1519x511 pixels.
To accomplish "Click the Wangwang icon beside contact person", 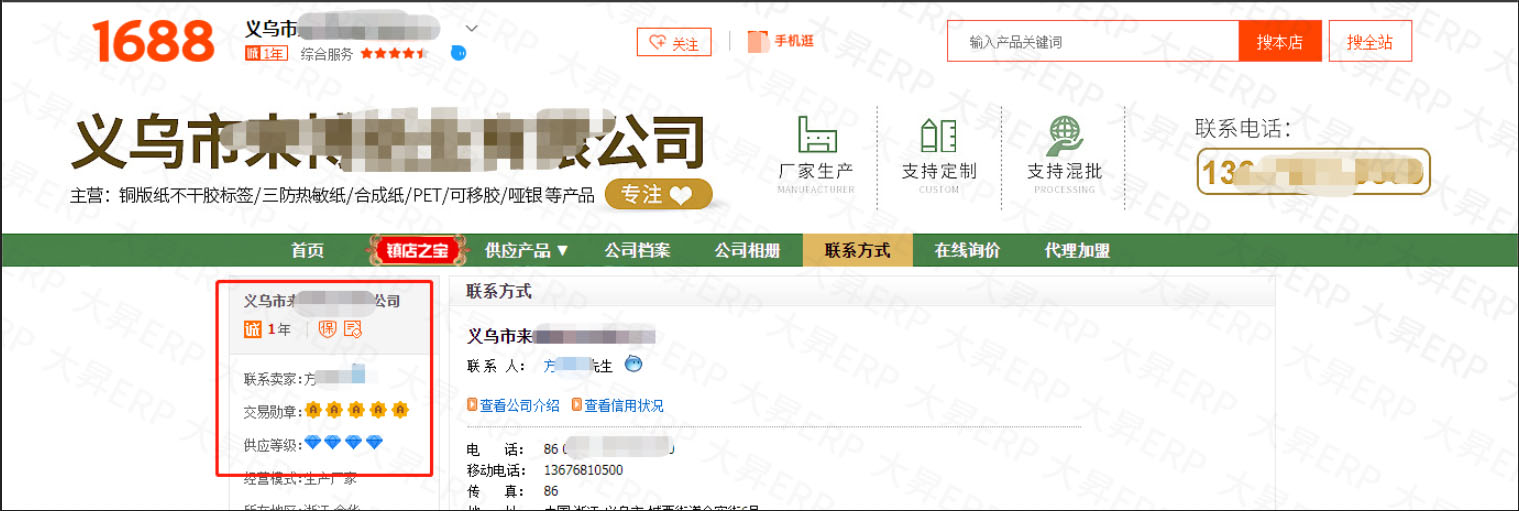I will tap(633, 364).
